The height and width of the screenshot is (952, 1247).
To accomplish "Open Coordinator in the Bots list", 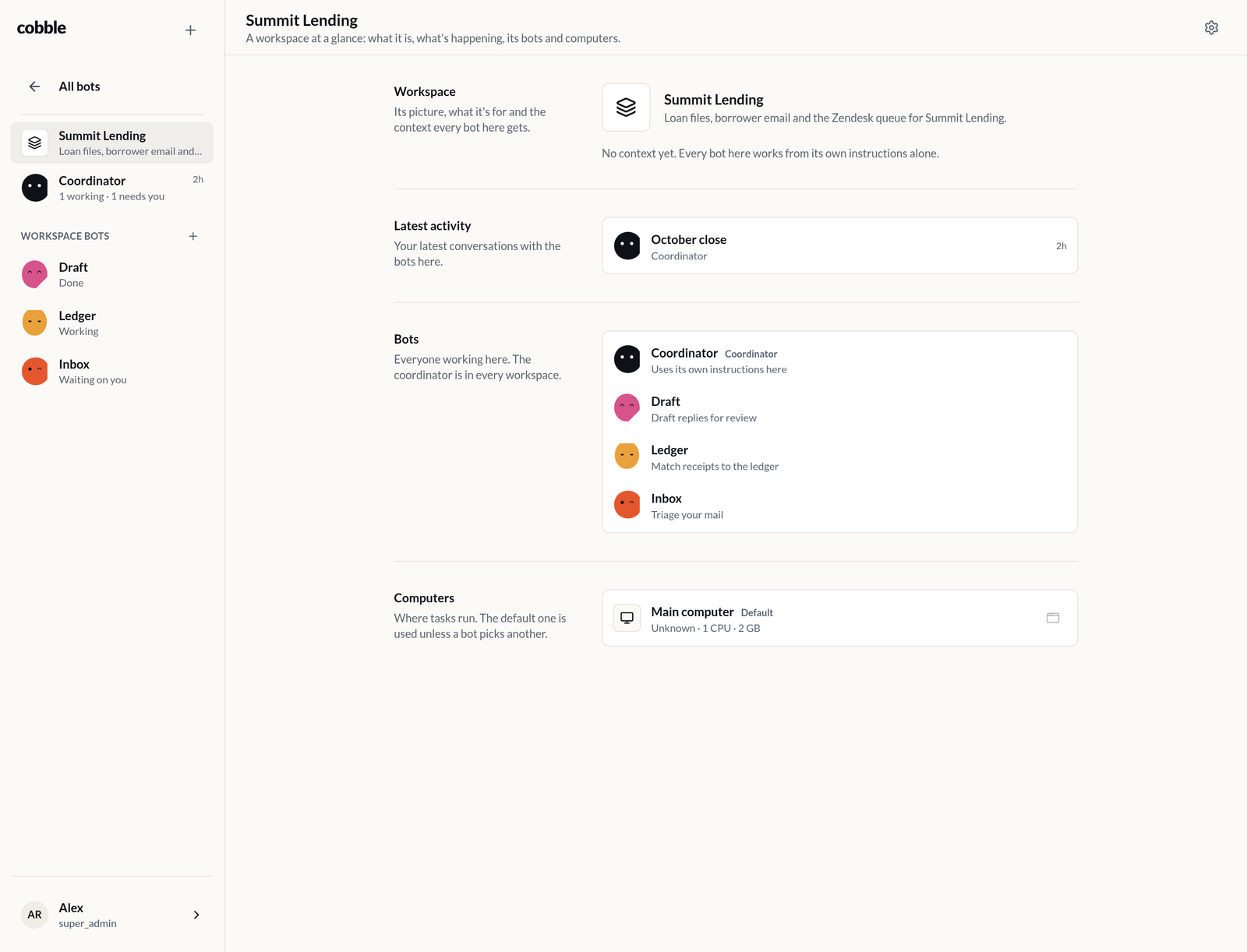I will 839,359.
